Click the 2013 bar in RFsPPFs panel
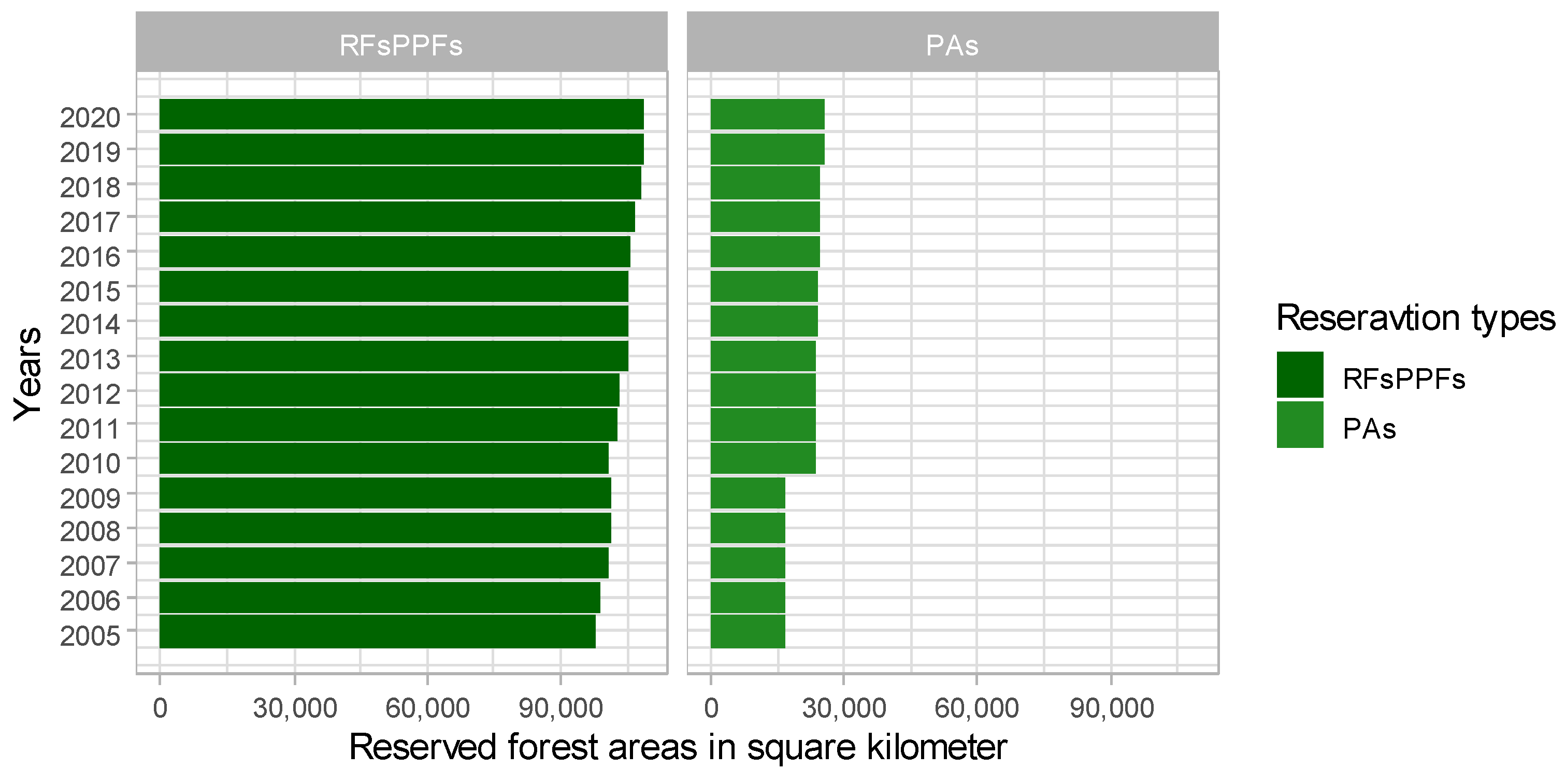Screen dimensions: 1566x784 [393, 356]
